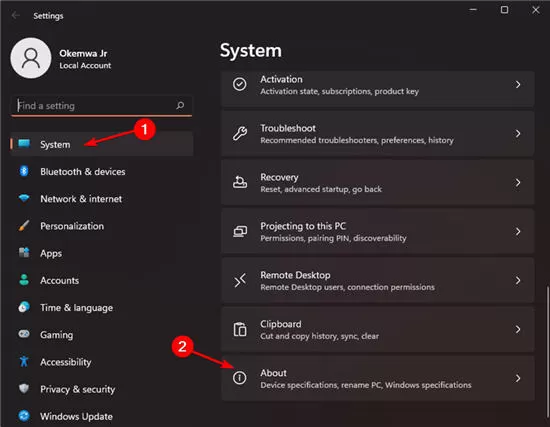The width and height of the screenshot is (550, 427).
Task: Expand the About chevron arrow
Action: (518, 378)
